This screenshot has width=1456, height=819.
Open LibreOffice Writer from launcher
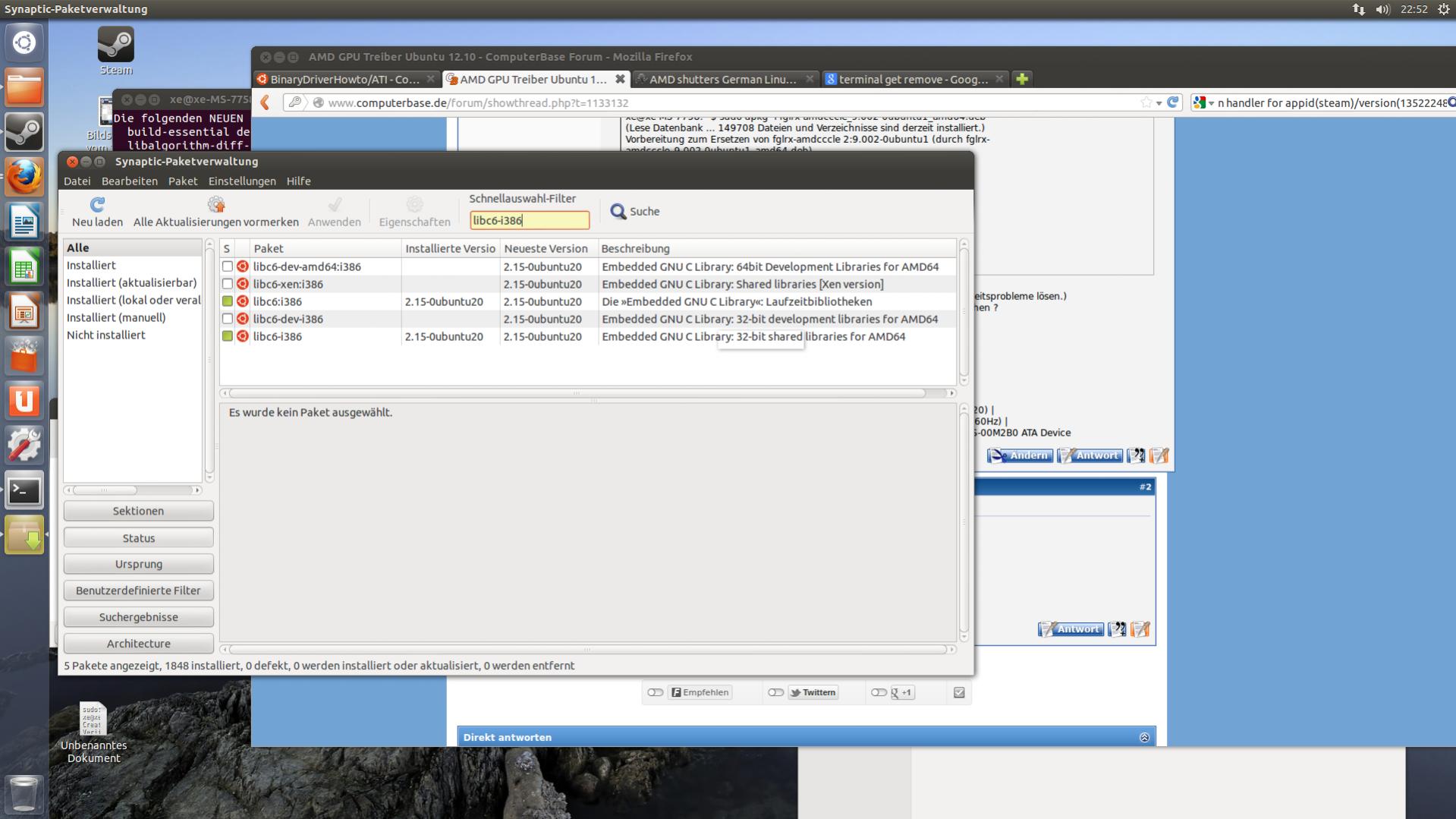(x=24, y=222)
